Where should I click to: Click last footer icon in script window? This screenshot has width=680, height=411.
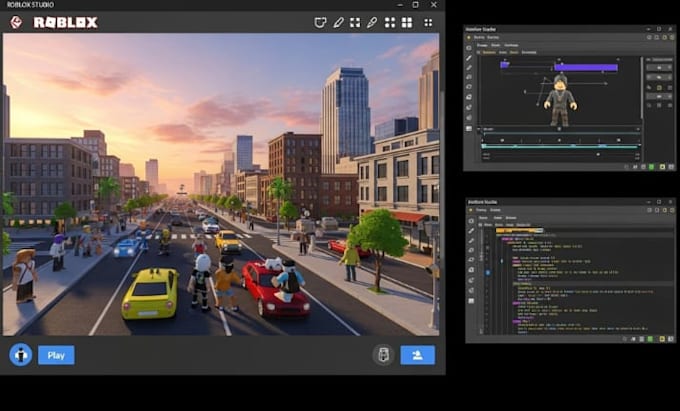[671, 339]
